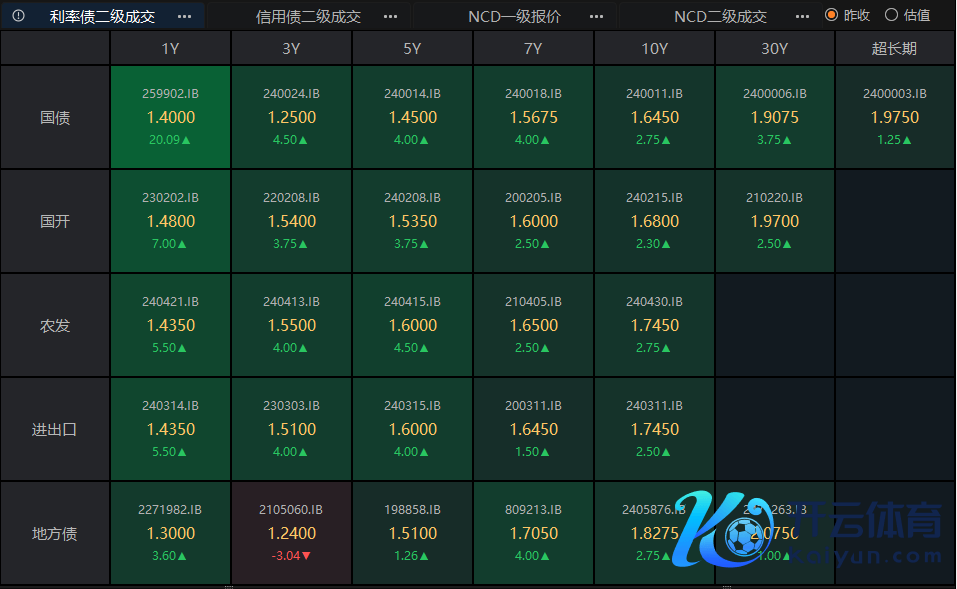The width and height of the screenshot is (957, 589).
Task: Open bond 2400003.IB in the 超长期 column
Action: tap(894, 117)
